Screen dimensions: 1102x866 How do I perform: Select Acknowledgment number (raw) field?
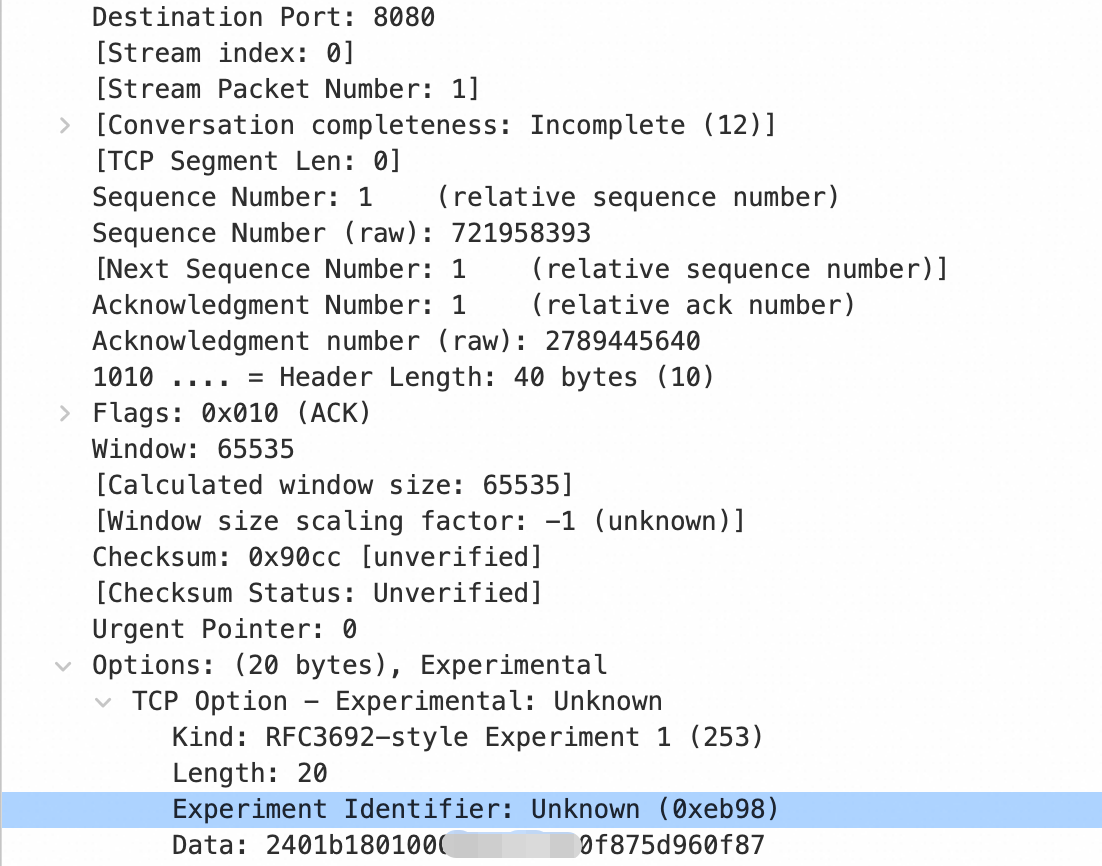pyautogui.click(x=396, y=341)
